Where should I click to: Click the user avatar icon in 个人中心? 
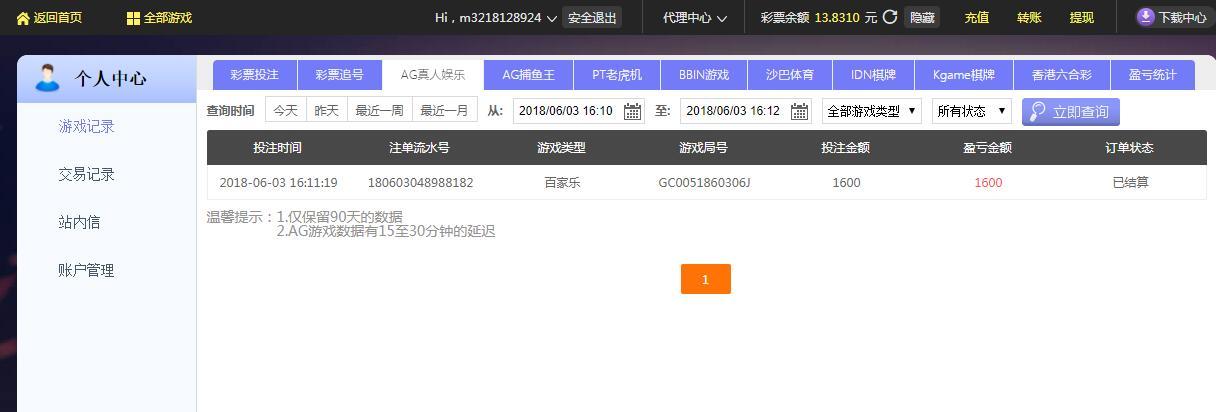47,78
